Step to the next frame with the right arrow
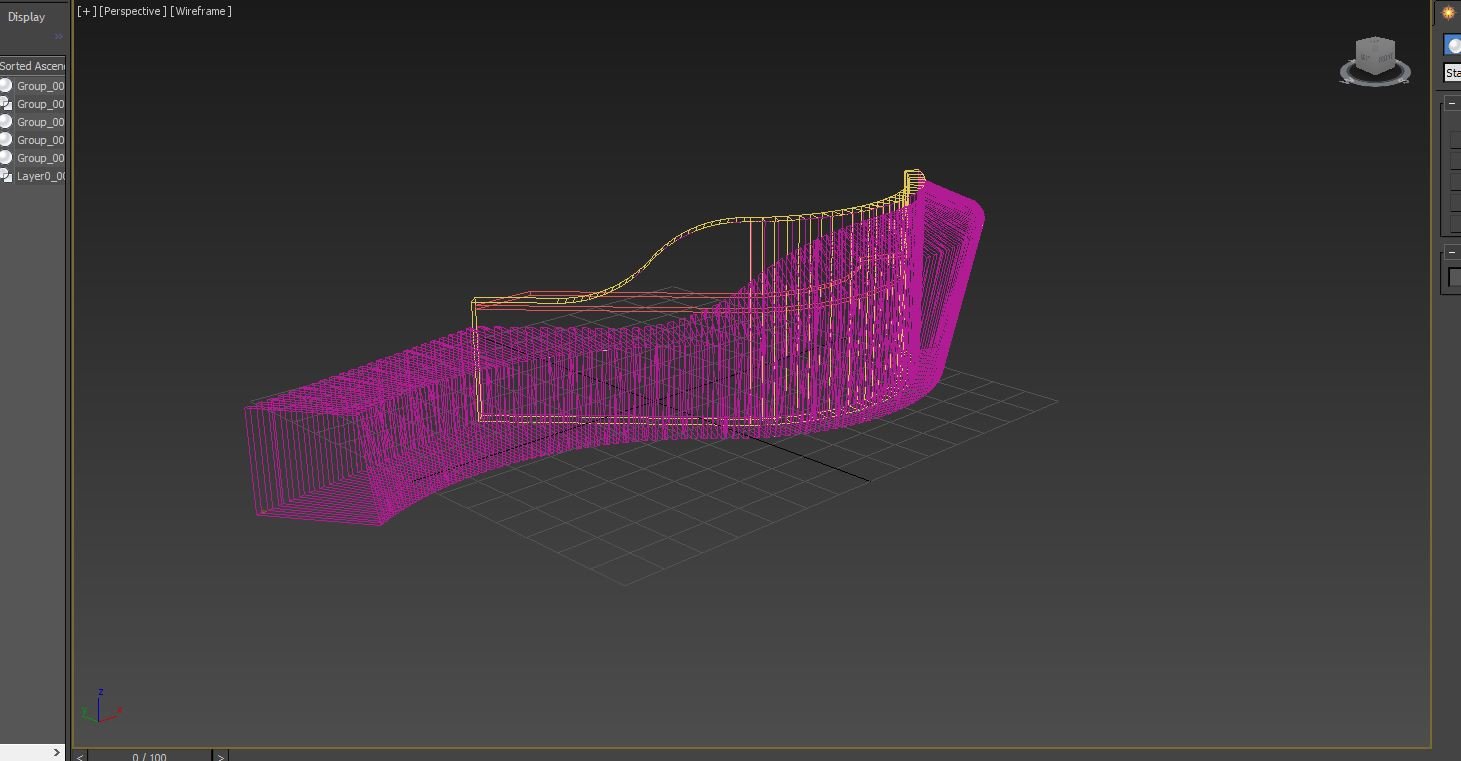The width and height of the screenshot is (1461, 761). pyautogui.click(x=220, y=757)
